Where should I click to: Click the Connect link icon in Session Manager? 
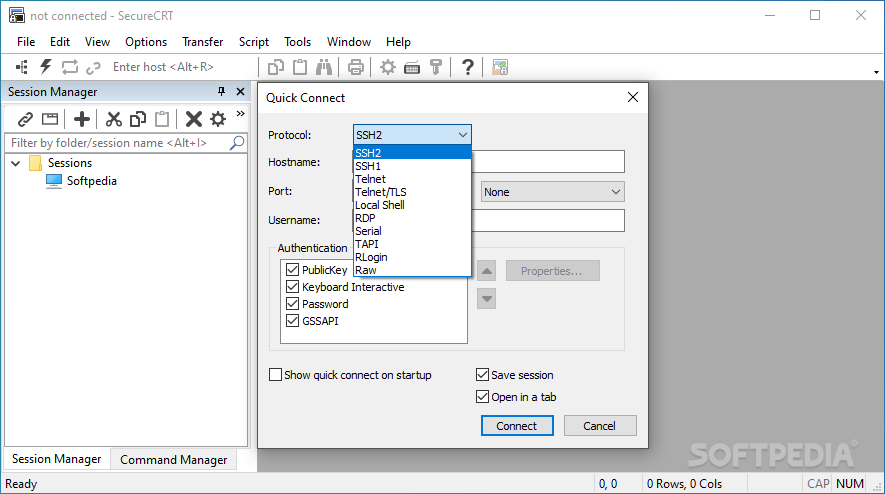pyautogui.click(x=25, y=119)
